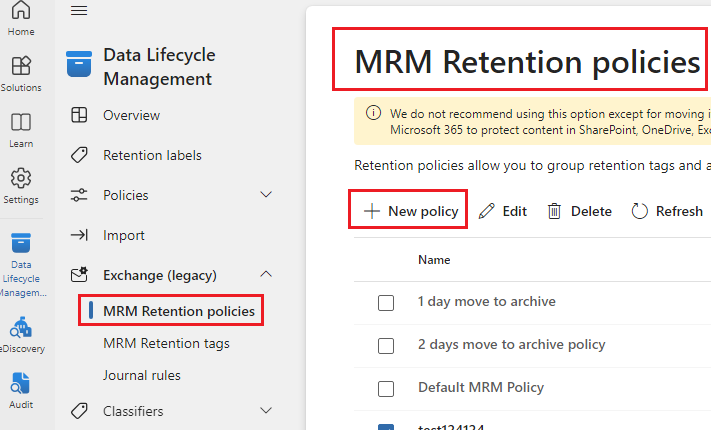Toggle the hamburger navigation menu
Image resolution: width=711 pixels, height=430 pixels.
click(79, 10)
